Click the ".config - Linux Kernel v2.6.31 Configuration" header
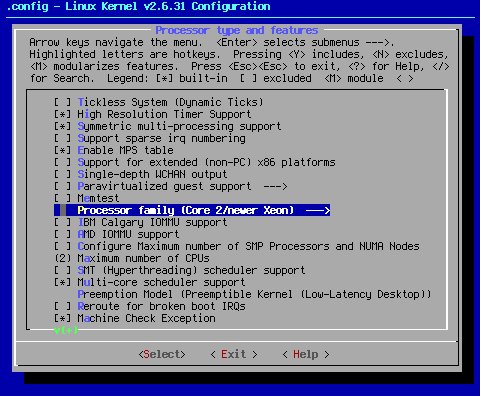 tap(138, 6)
